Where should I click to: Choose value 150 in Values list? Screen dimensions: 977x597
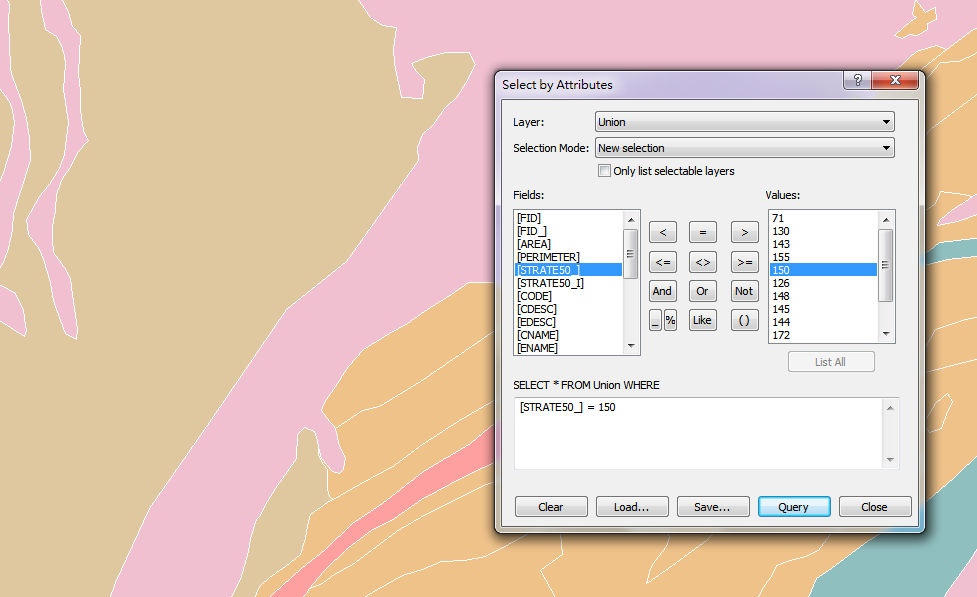(x=823, y=270)
